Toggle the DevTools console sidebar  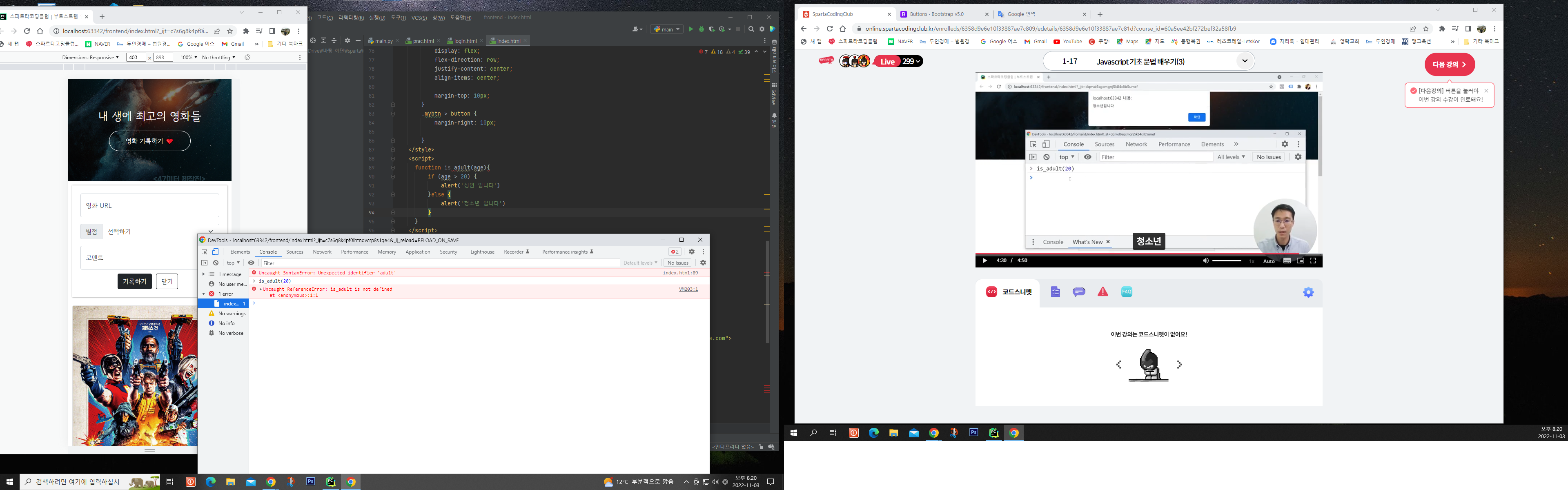(205, 263)
